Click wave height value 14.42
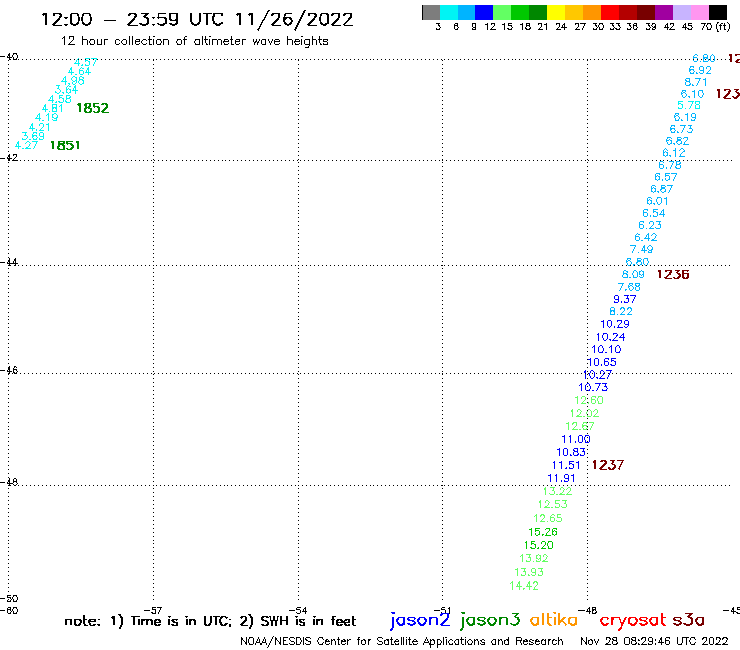Viewport: 740px width, 650px height. click(524, 586)
